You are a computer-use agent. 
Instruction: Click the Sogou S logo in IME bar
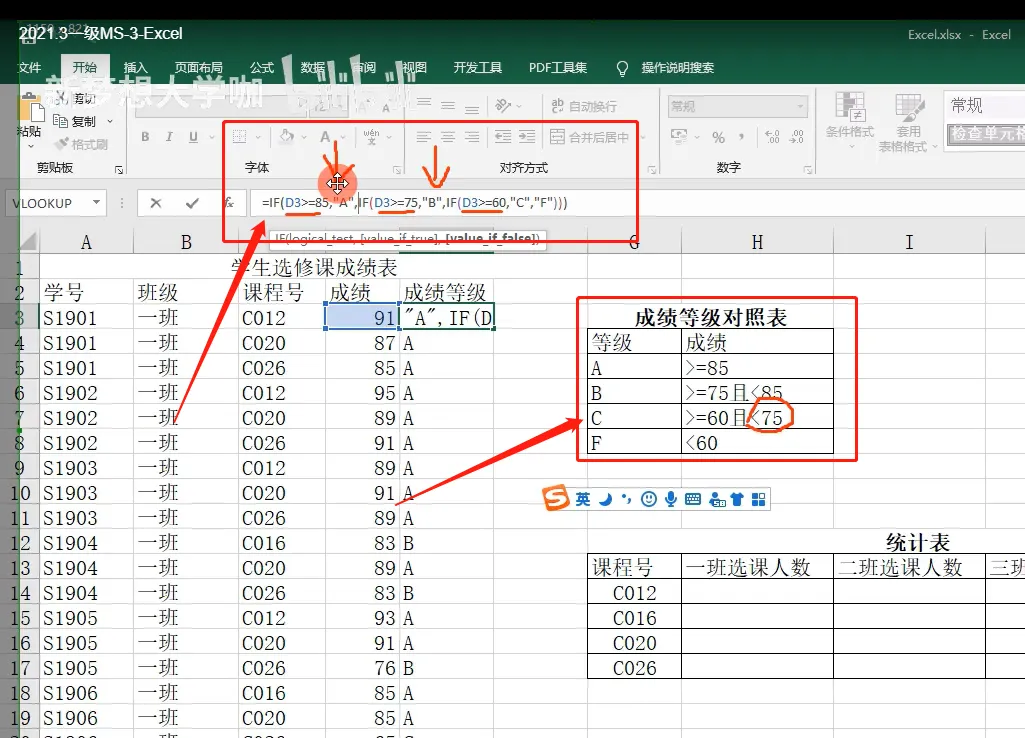coord(556,498)
